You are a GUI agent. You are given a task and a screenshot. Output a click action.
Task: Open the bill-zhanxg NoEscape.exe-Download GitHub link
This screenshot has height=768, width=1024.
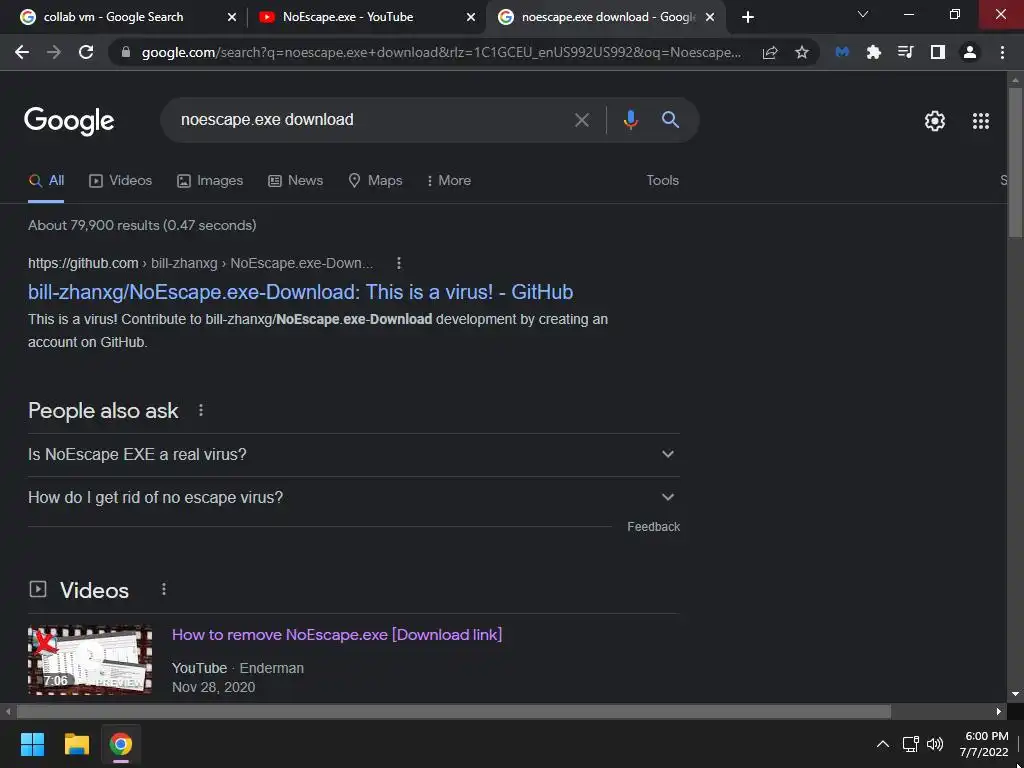coord(300,292)
